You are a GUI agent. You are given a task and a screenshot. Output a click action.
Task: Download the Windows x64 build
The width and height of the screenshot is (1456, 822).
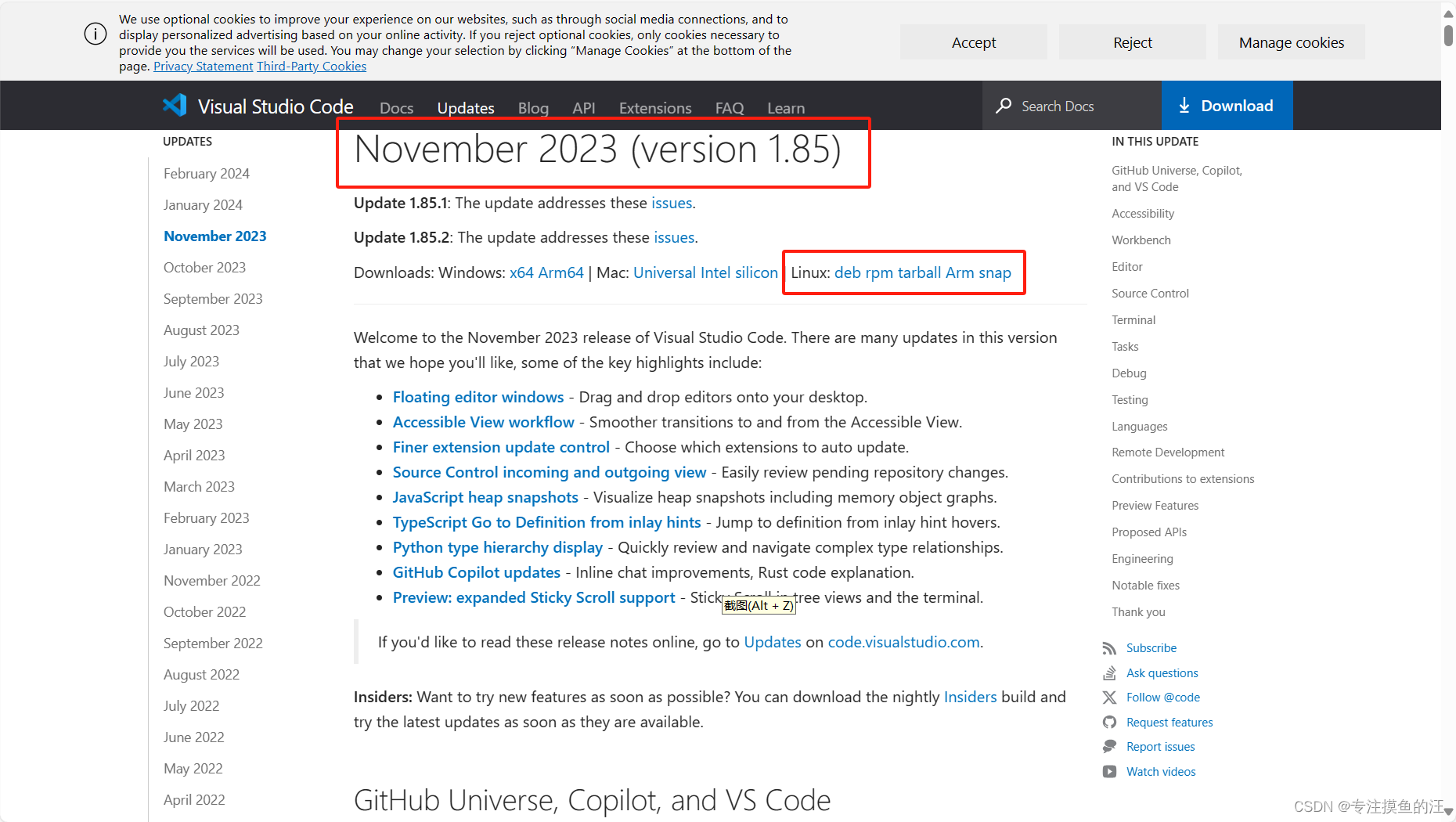click(x=521, y=272)
